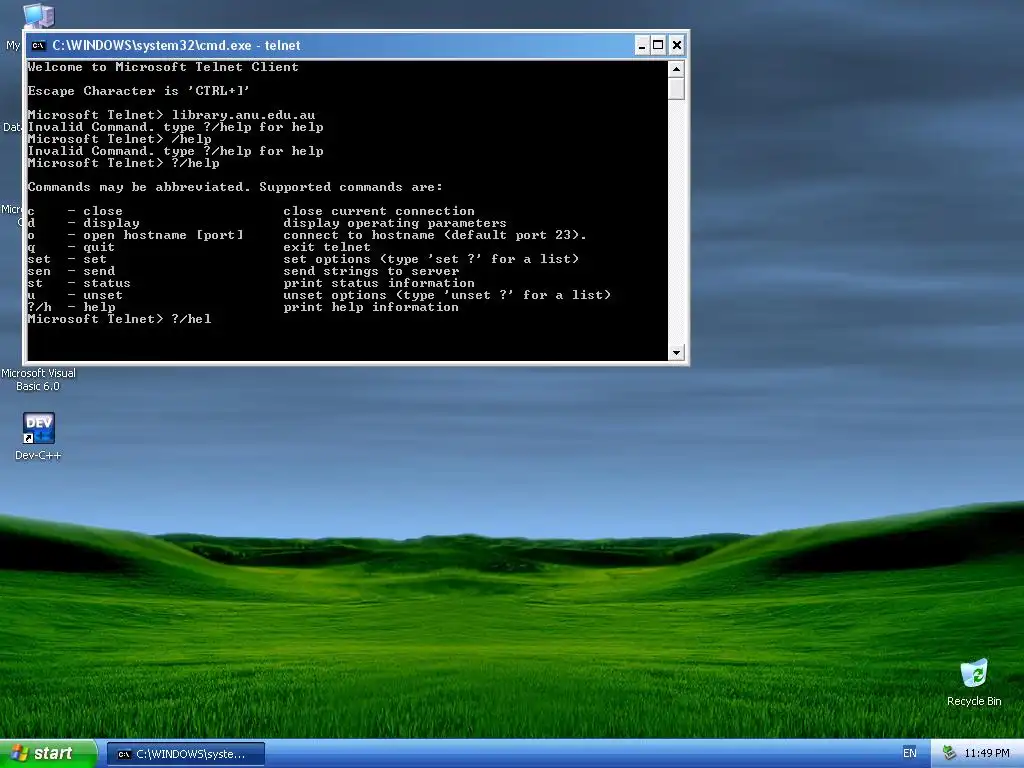Click the 'print status information' line
1024x768 pixels.
click(379, 283)
